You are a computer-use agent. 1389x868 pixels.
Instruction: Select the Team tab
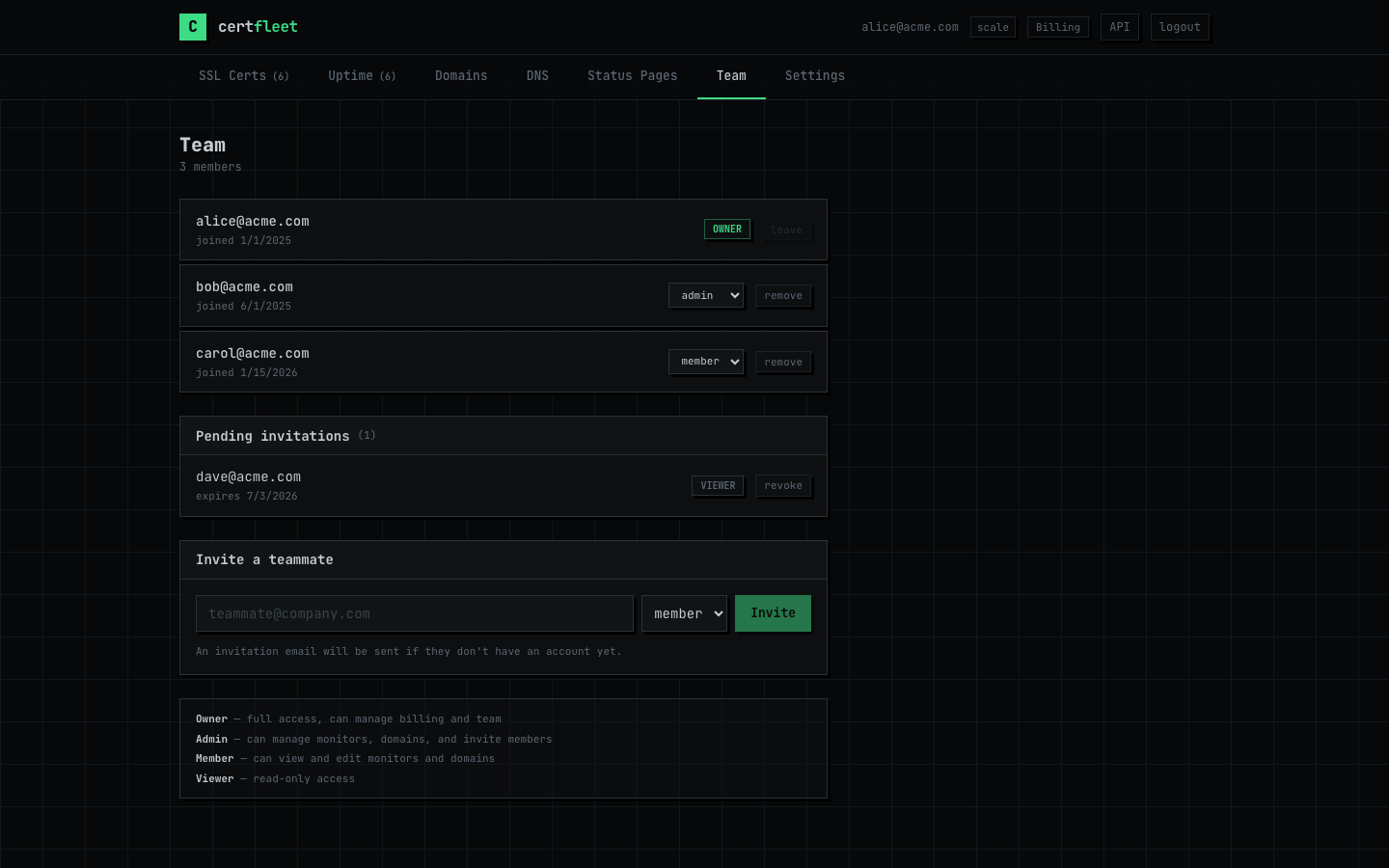click(x=731, y=76)
